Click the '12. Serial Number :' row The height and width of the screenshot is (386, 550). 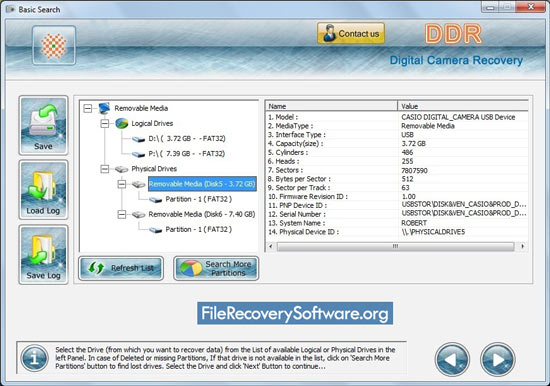click(397, 214)
